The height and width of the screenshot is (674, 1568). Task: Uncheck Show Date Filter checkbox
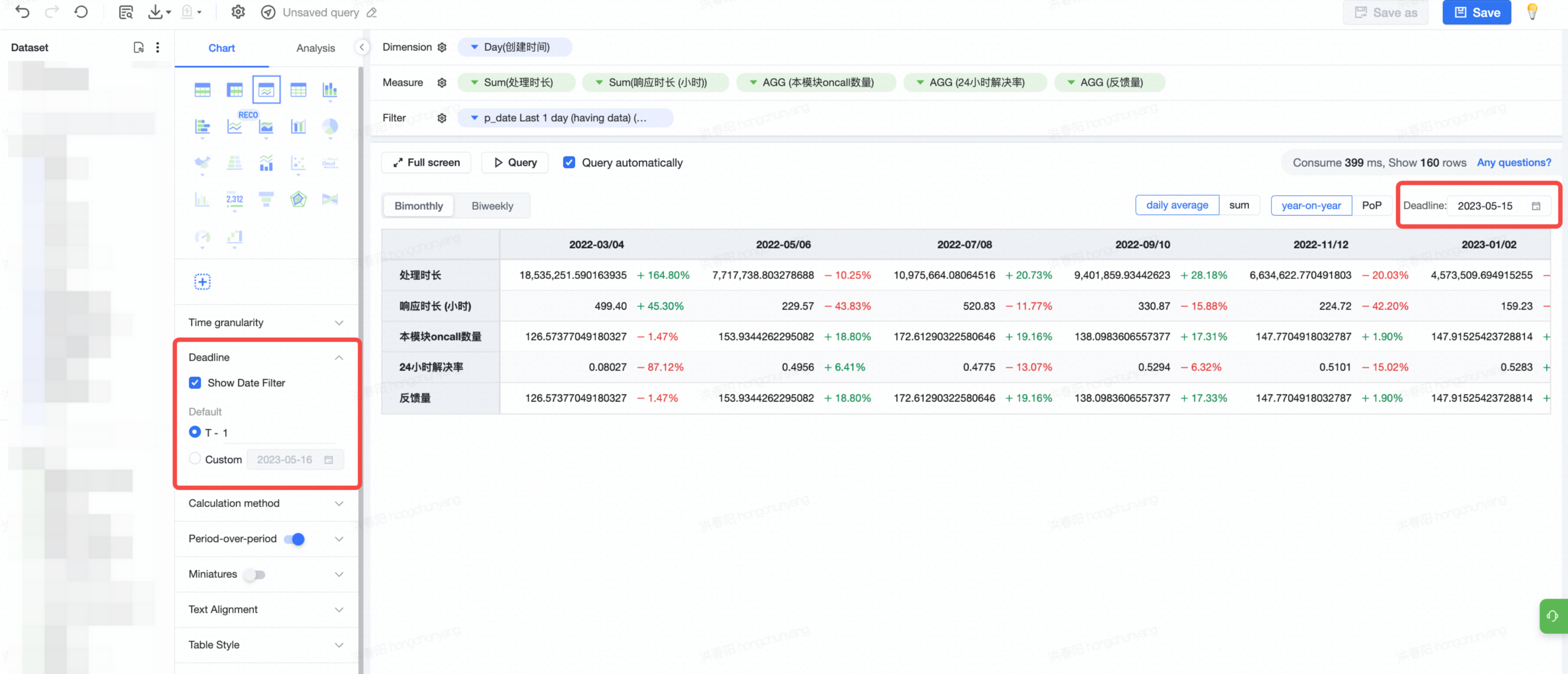[x=195, y=383]
